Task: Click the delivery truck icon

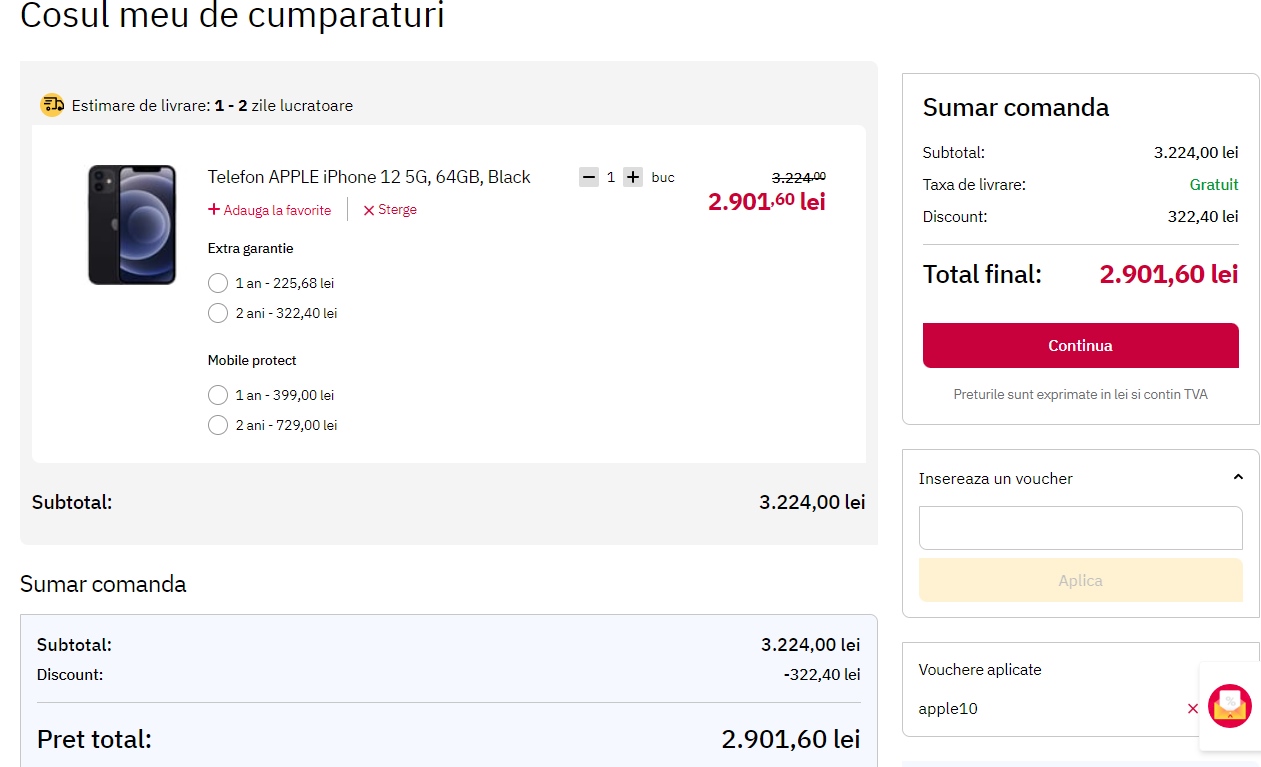Action: pyautogui.click(x=52, y=105)
